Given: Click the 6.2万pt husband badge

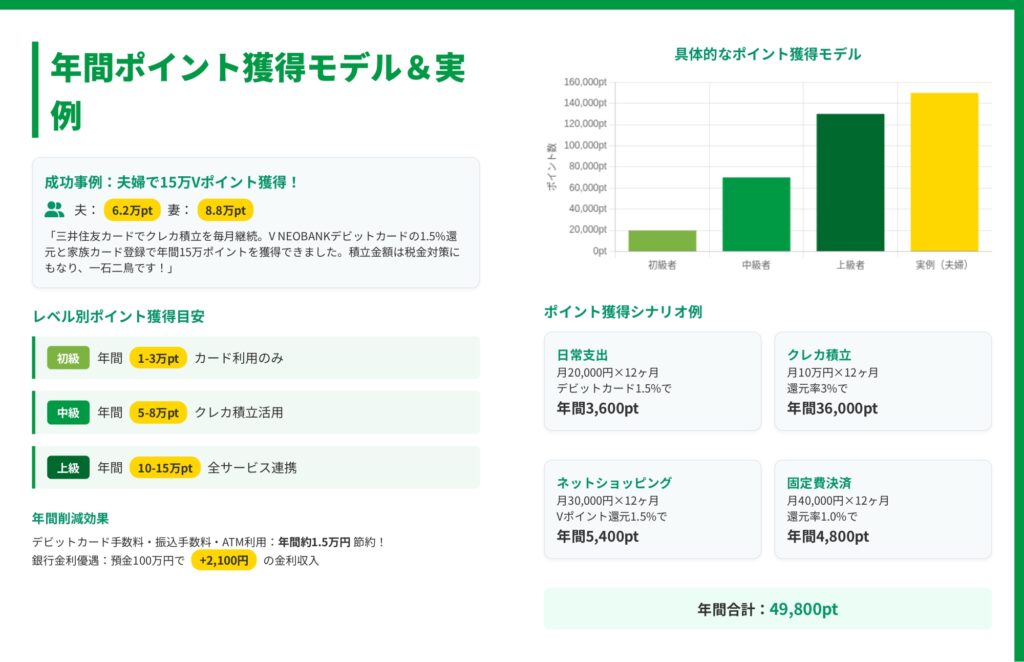Looking at the screenshot, I should click(x=132, y=210).
